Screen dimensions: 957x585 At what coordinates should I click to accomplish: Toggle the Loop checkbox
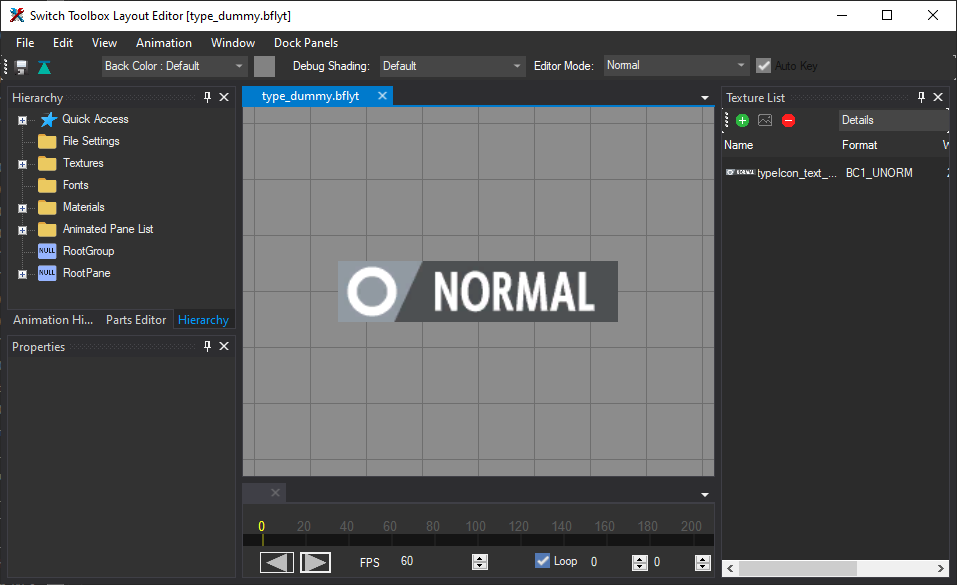pyautogui.click(x=543, y=561)
